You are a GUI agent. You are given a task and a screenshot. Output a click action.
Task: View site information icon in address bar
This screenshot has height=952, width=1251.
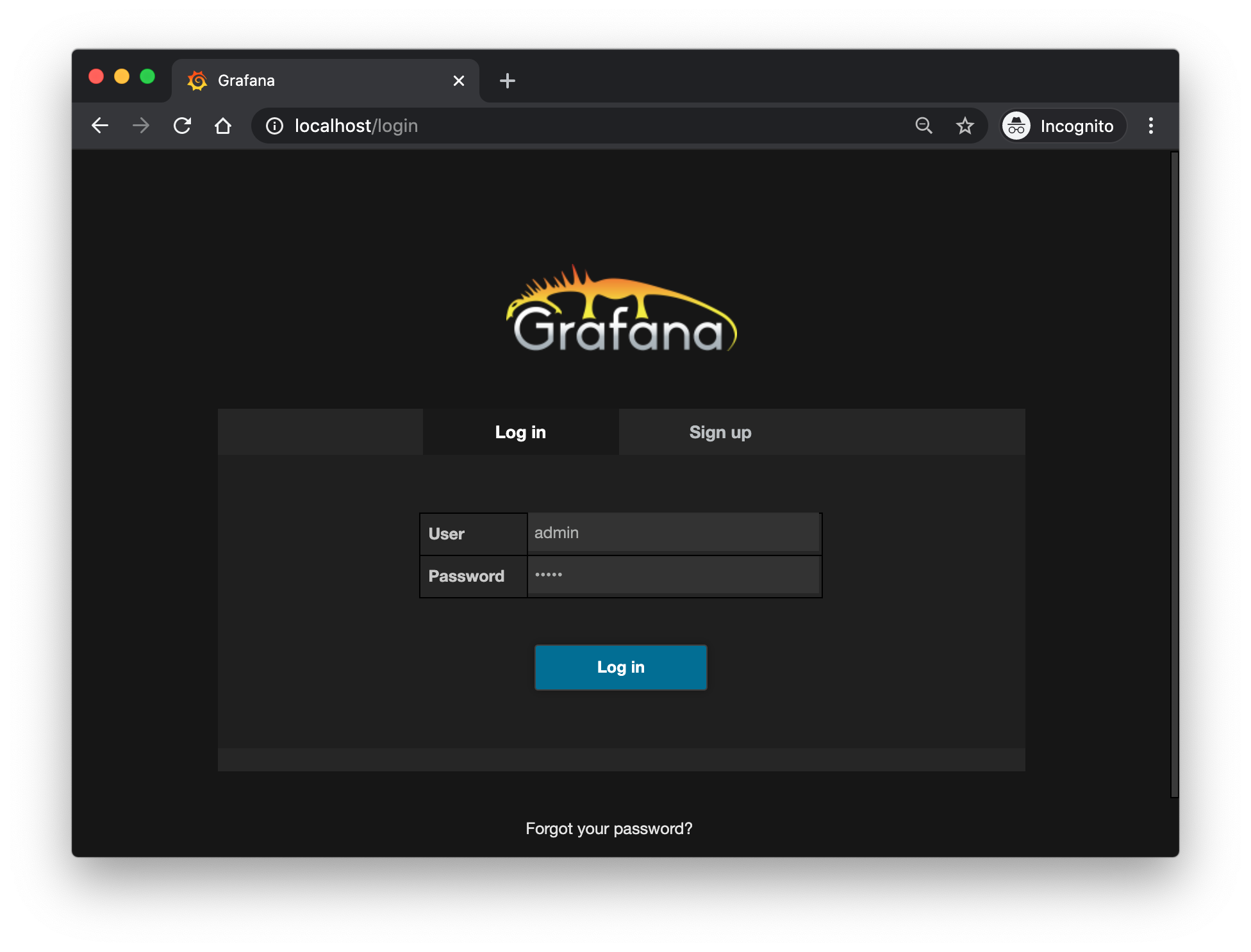point(275,126)
